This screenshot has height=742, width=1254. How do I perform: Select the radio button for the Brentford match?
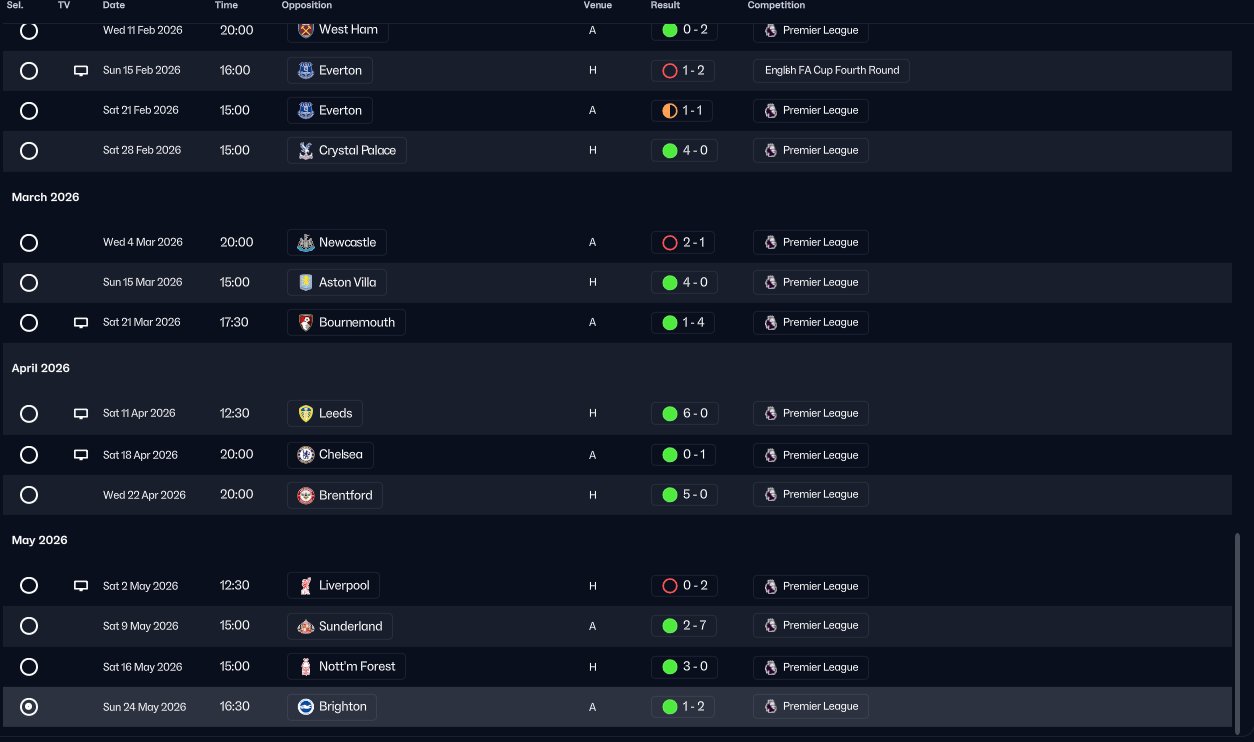point(29,495)
